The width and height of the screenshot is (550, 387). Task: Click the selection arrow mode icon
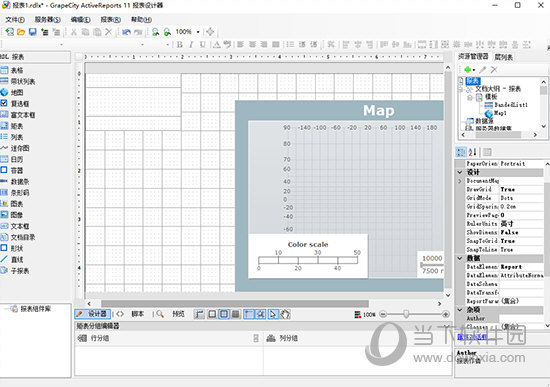tap(273, 314)
